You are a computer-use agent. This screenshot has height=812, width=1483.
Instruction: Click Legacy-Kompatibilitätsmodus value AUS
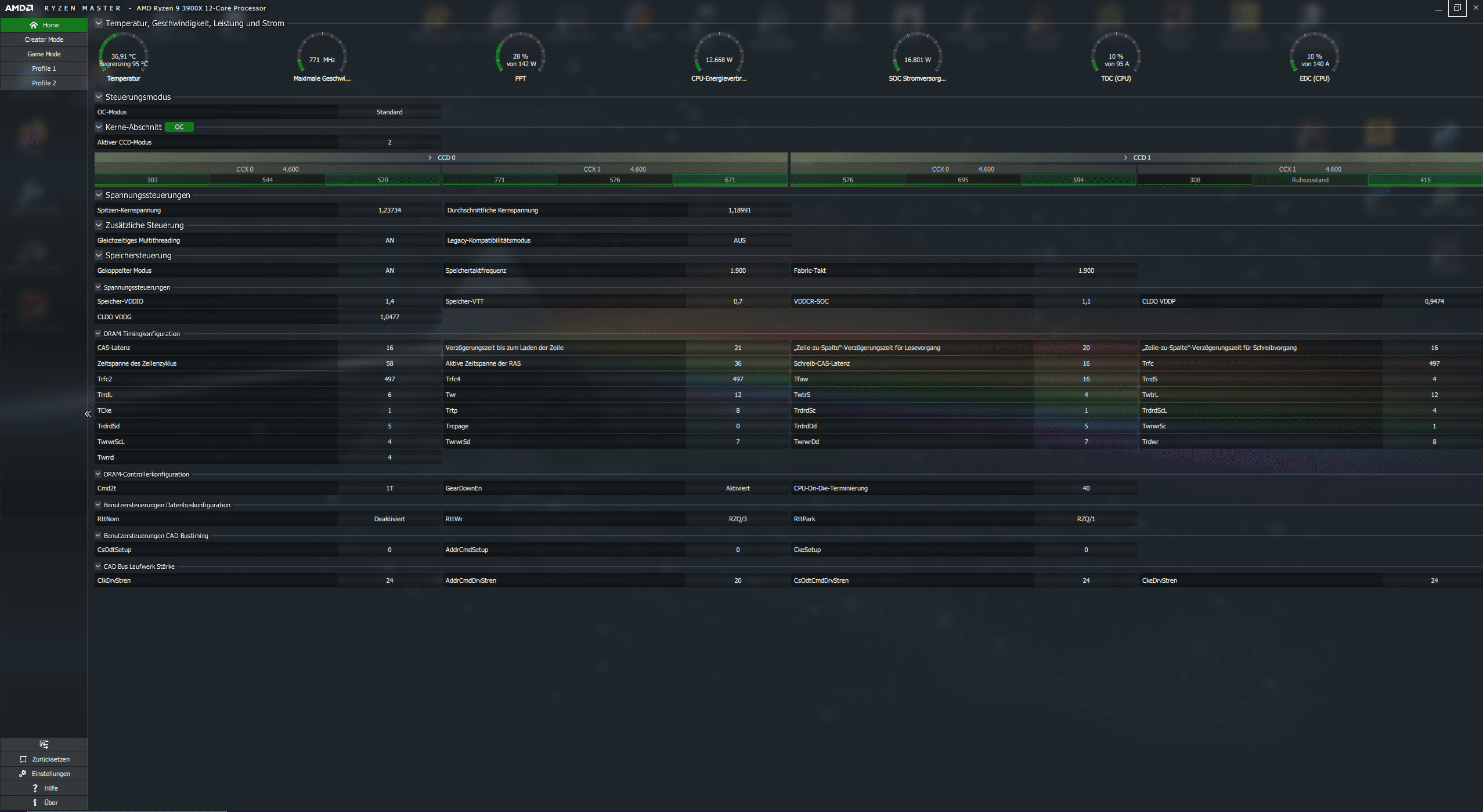click(x=739, y=240)
